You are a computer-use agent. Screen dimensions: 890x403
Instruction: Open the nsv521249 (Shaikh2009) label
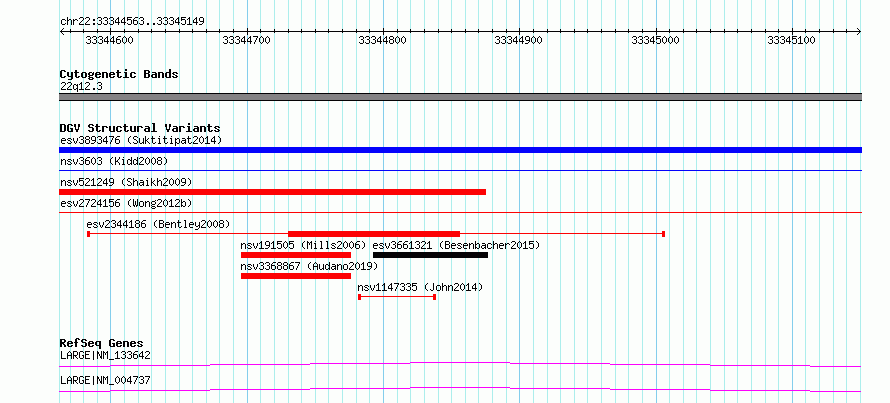pyautogui.click(x=126, y=182)
